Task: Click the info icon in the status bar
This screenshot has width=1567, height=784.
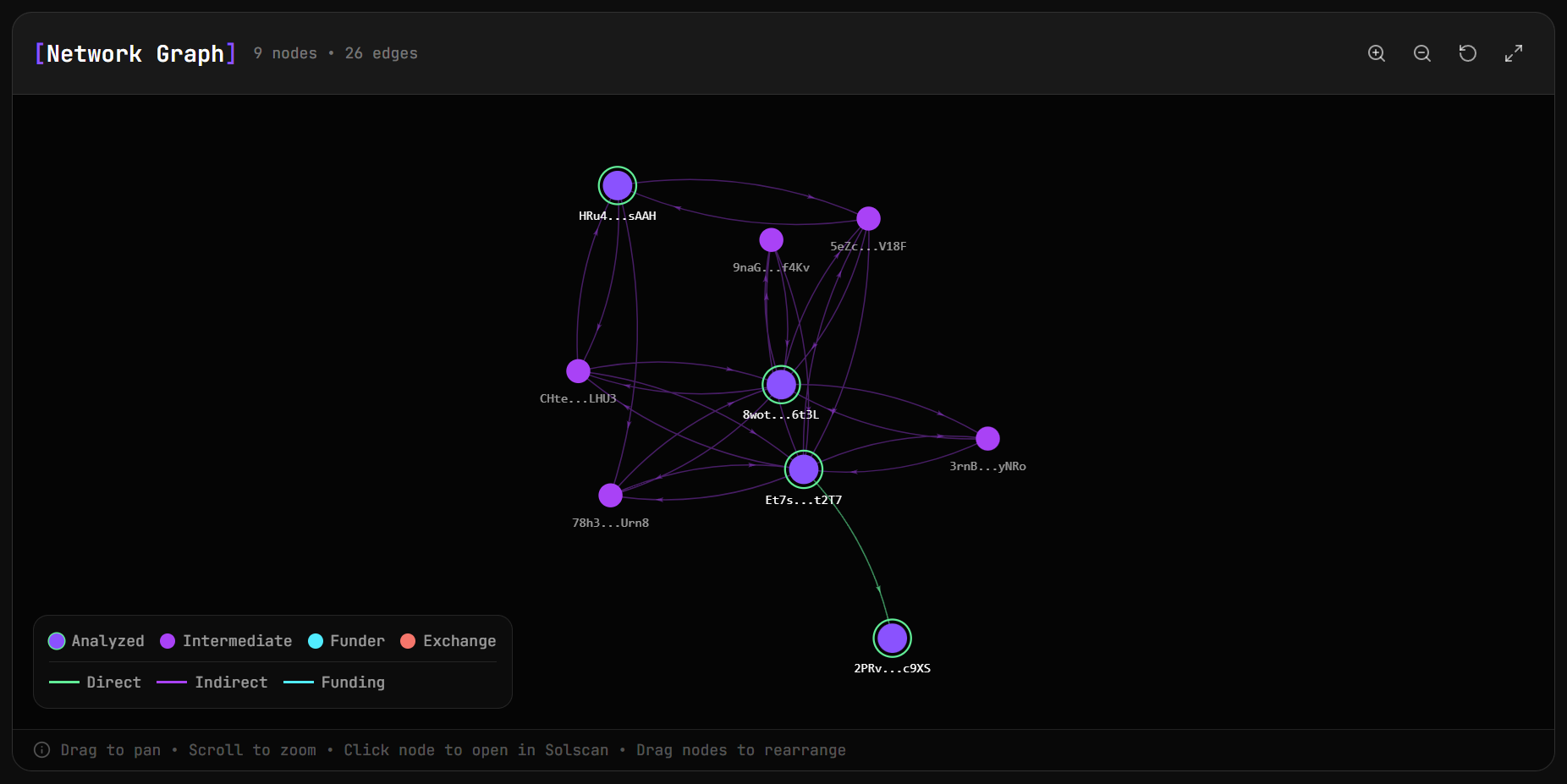Action: click(41, 750)
